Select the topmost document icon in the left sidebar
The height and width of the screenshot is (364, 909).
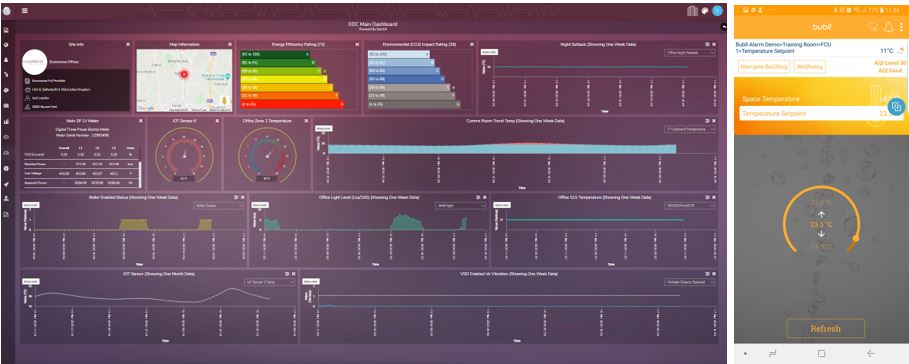[x=6, y=29]
